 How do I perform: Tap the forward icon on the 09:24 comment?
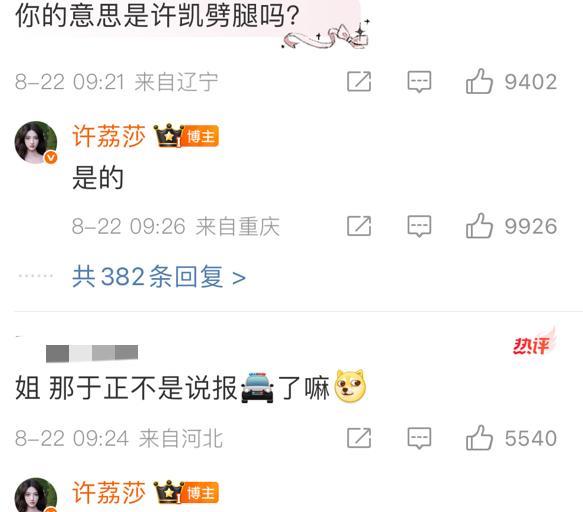359,438
